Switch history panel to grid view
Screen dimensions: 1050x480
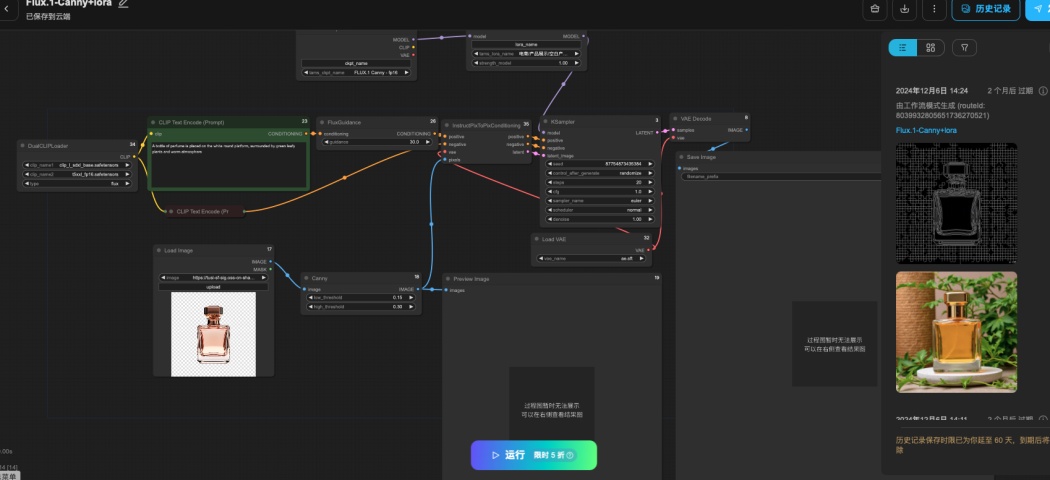pos(930,48)
